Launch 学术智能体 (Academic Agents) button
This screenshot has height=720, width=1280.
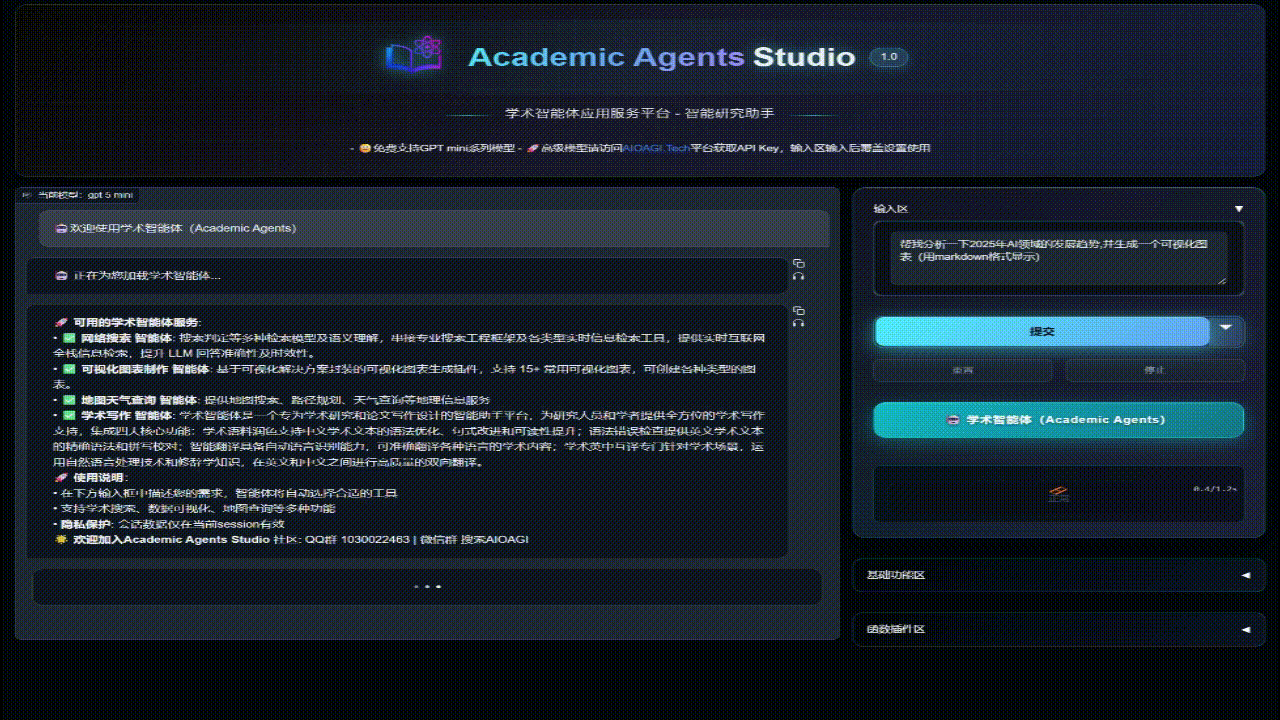pyautogui.click(x=1058, y=420)
